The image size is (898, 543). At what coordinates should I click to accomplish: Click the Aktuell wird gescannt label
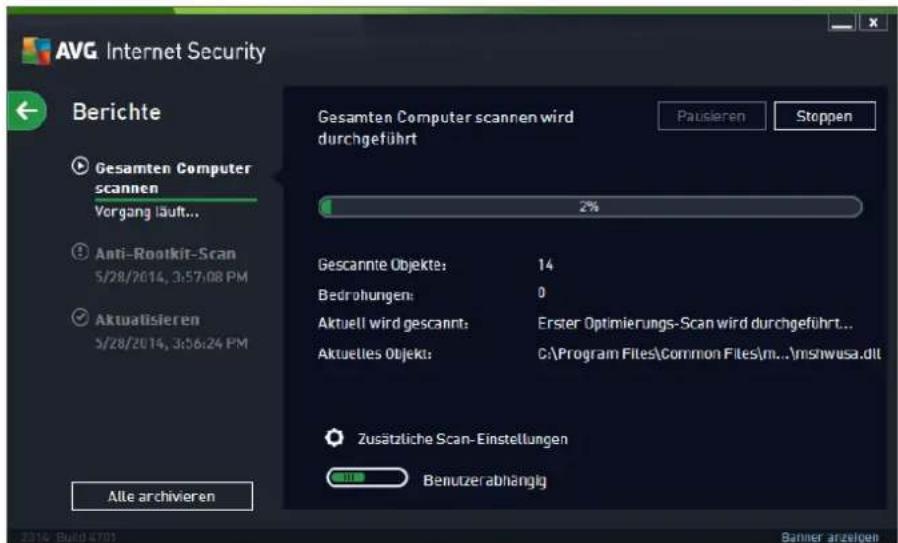pos(393,324)
